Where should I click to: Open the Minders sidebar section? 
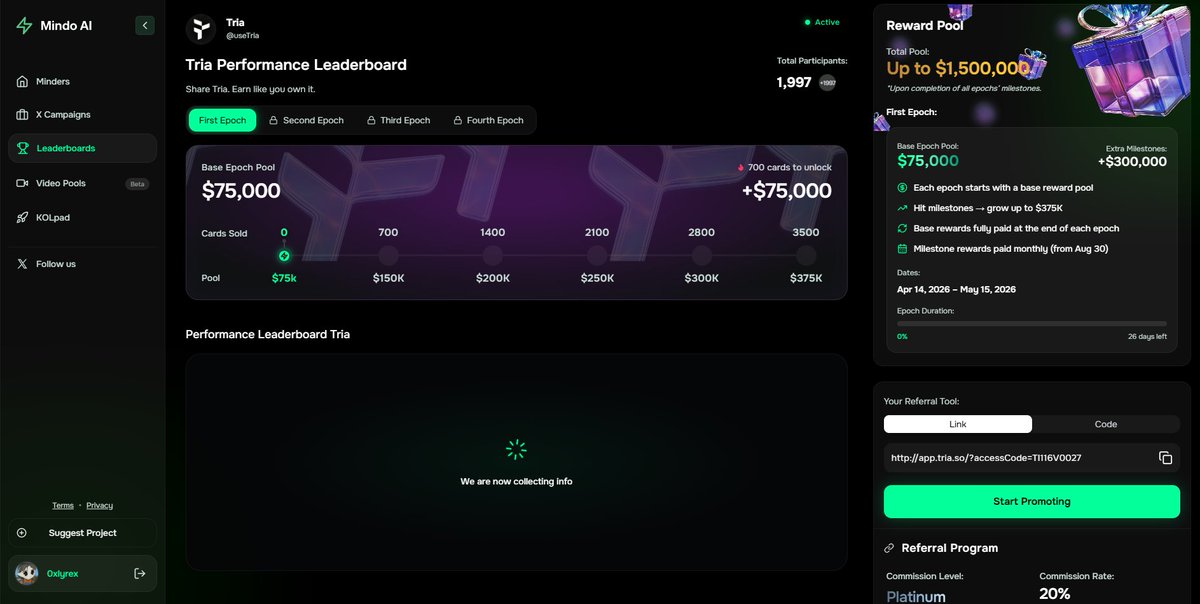coord(52,81)
